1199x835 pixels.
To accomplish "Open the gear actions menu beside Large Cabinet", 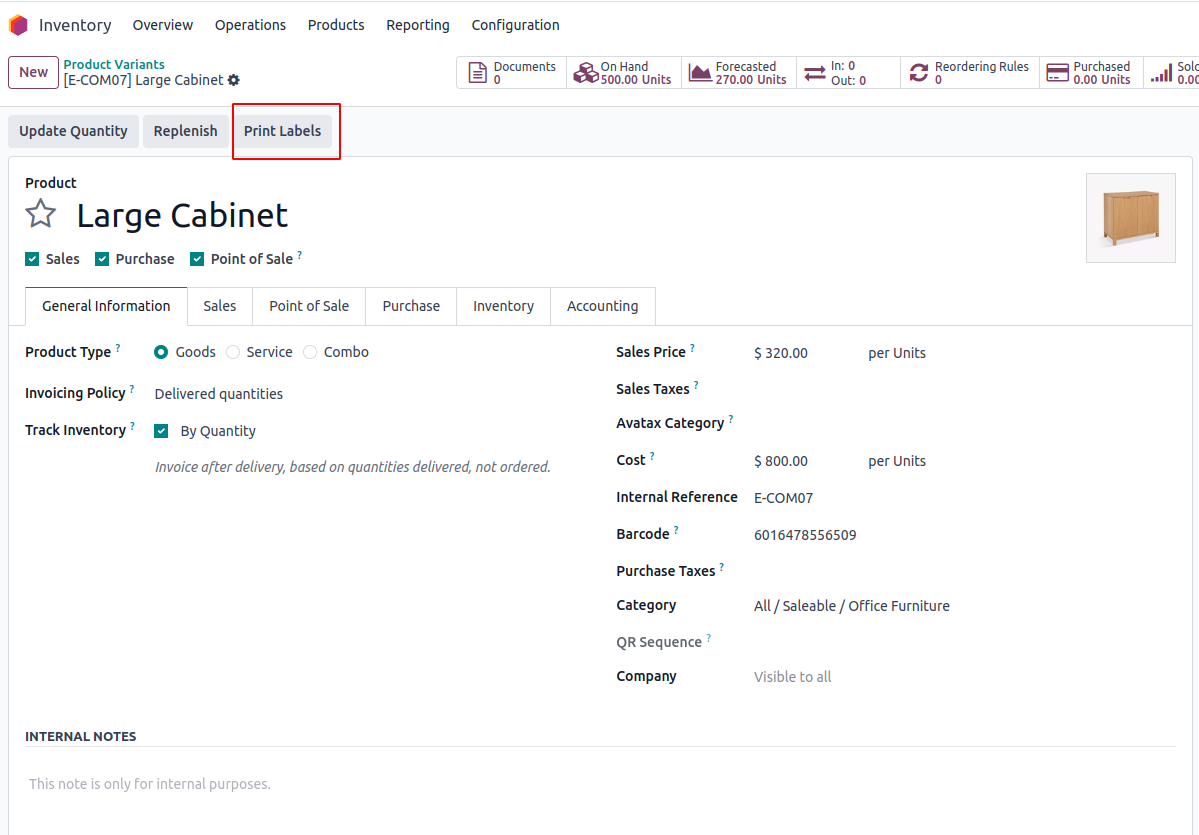I will (234, 80).
